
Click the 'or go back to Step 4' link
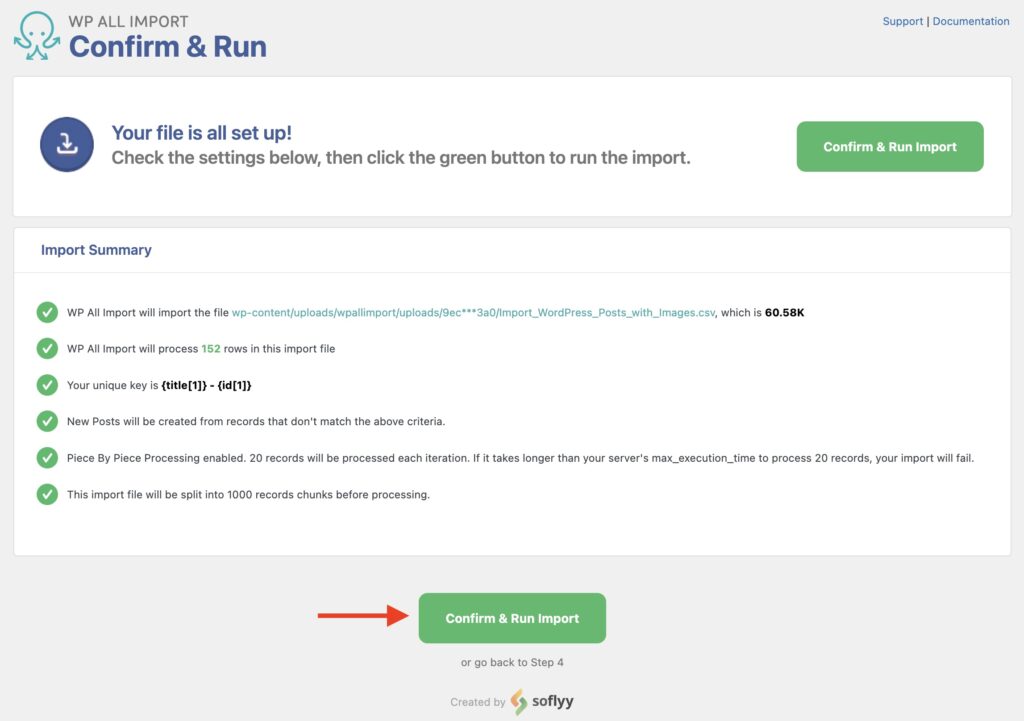[x=512, y=661]
